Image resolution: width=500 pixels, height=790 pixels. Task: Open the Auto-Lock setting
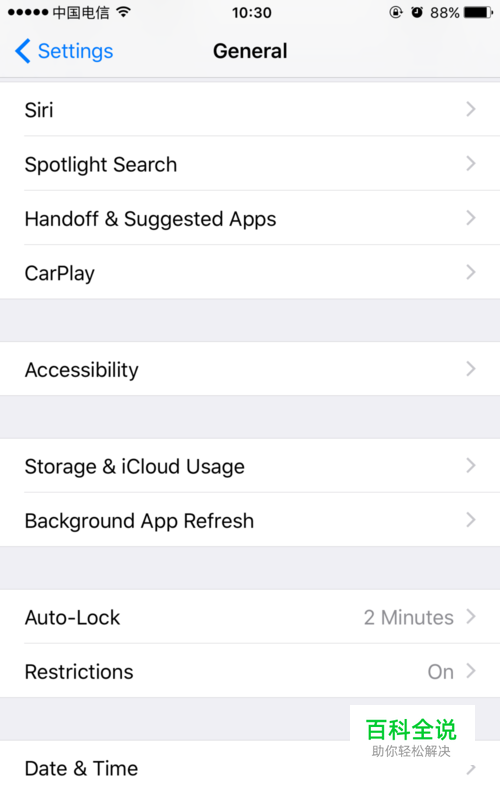tap(250, 617)
